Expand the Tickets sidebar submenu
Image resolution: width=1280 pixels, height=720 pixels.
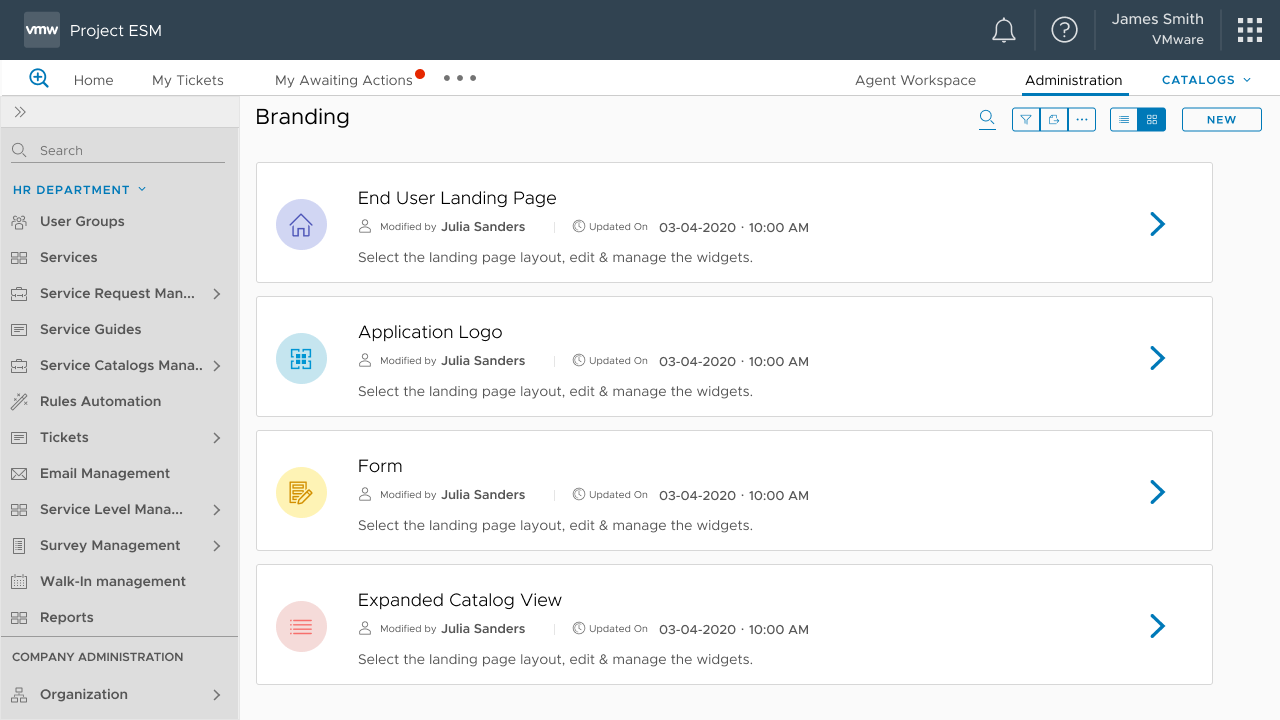(x=217, y=438)
